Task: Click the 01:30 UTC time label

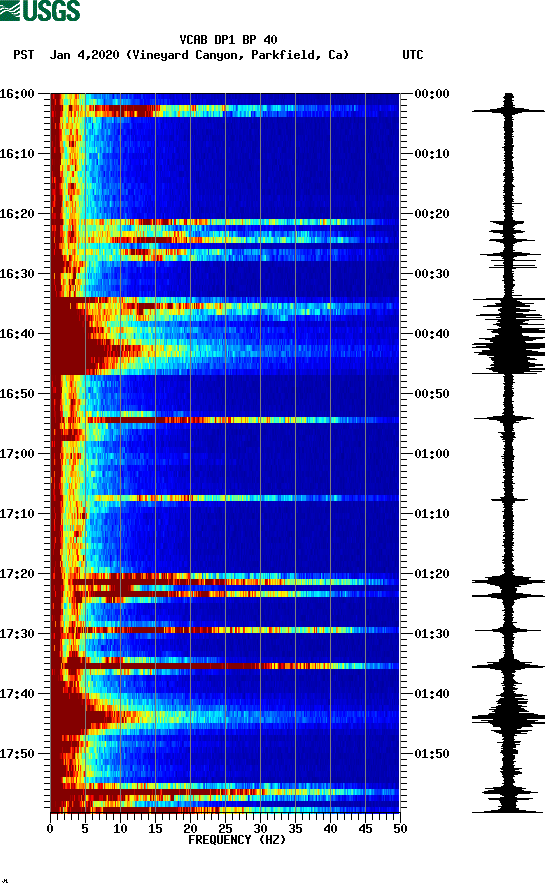Action: [432, 634]
